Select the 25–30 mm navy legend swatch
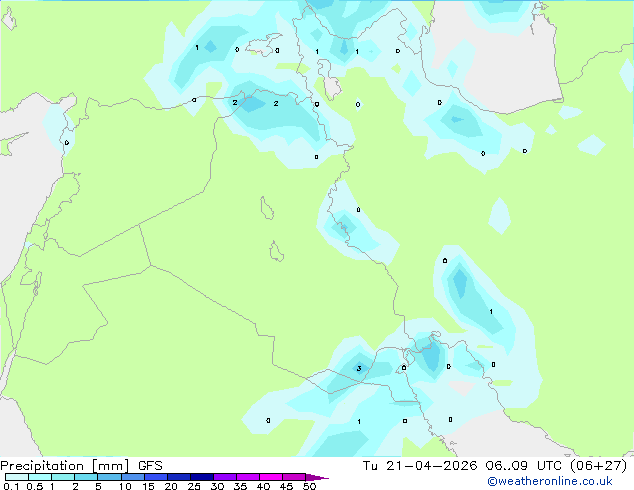 201,477
